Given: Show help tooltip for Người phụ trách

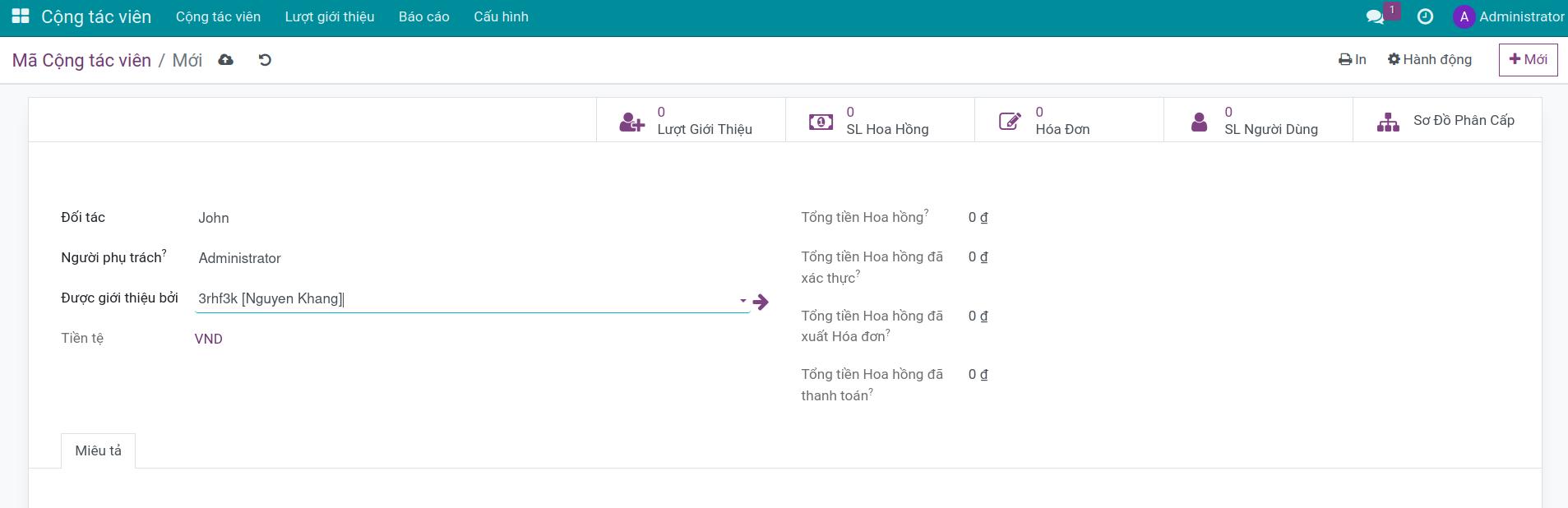Looking at the screenshot, I should coord(164,253).
